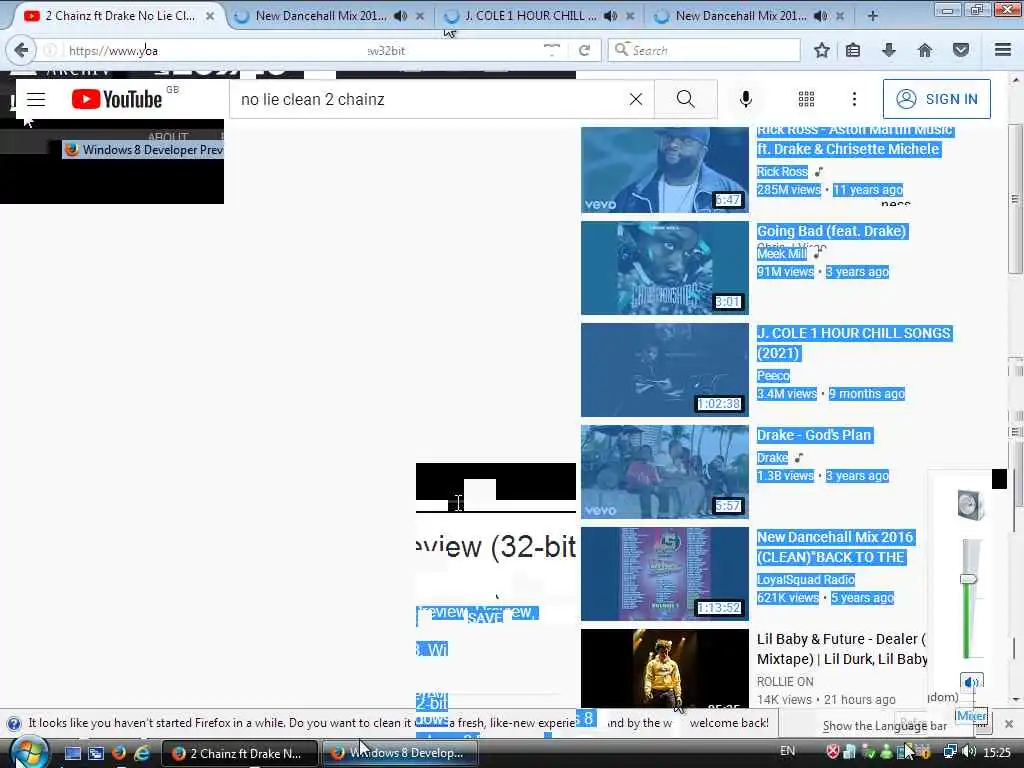The width and height of the screenshot is (1024, 768).
Task: Select the New Dancehall Mix tab beside 2 Chainz tab
Action: [320, 16]
